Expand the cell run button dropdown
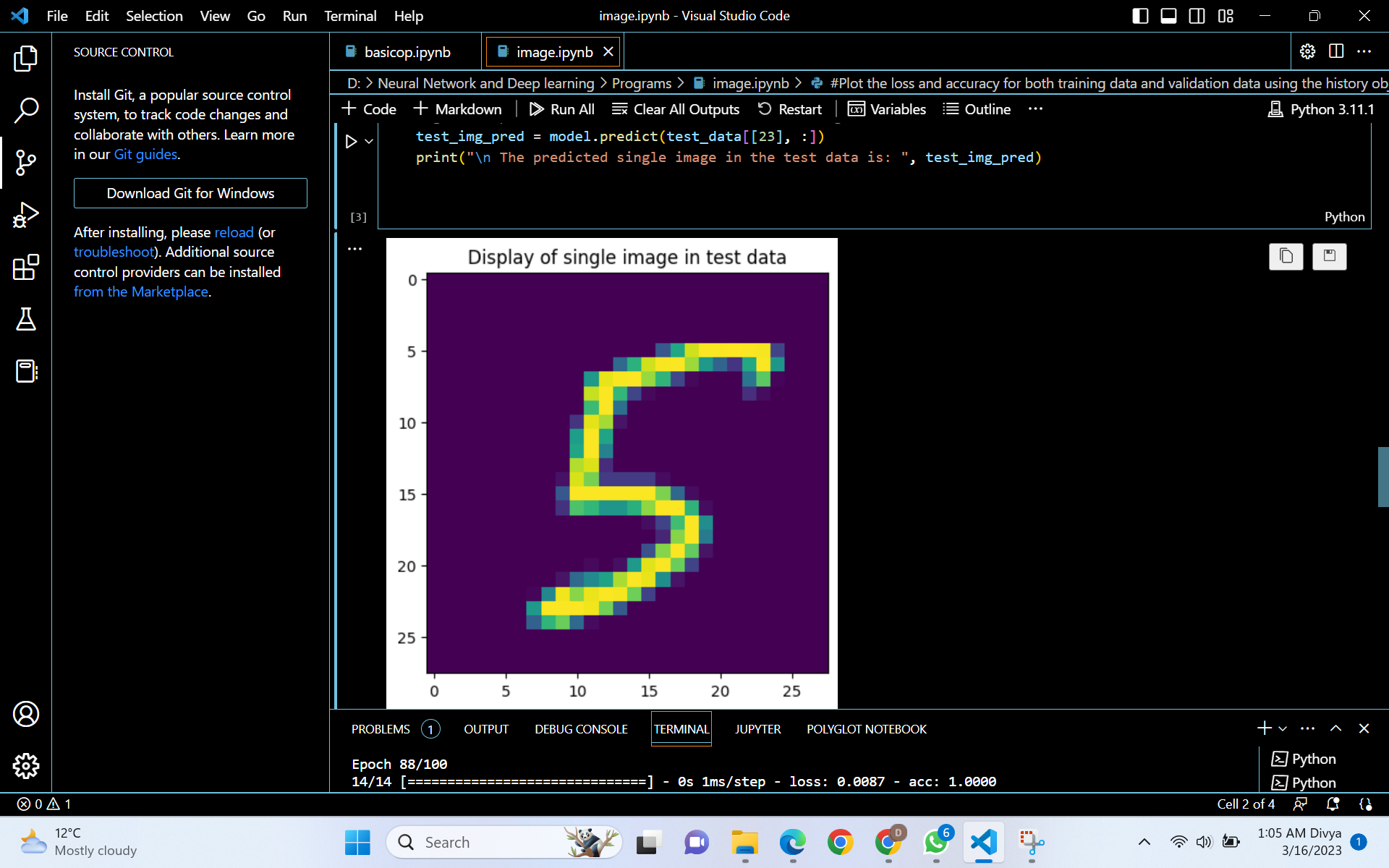Image resolution: width=1389 pixels, height=868 pixels. 369,141
